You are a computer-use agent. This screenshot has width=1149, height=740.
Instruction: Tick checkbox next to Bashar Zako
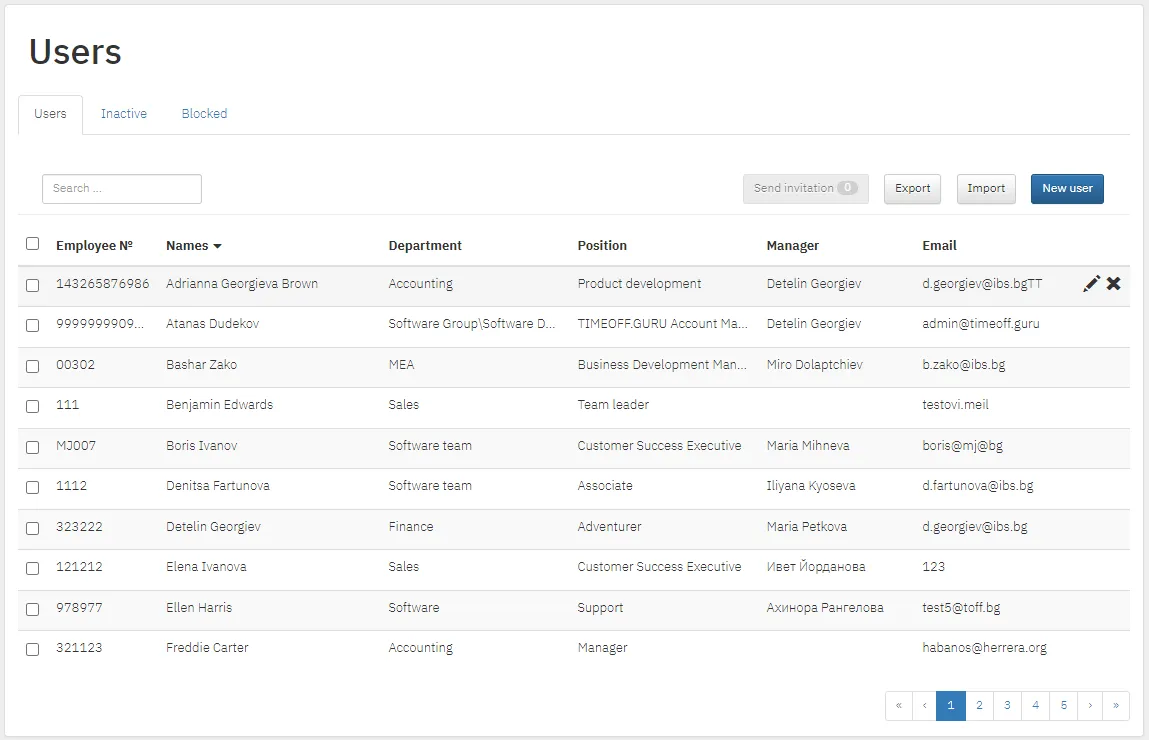coord(32,366)
